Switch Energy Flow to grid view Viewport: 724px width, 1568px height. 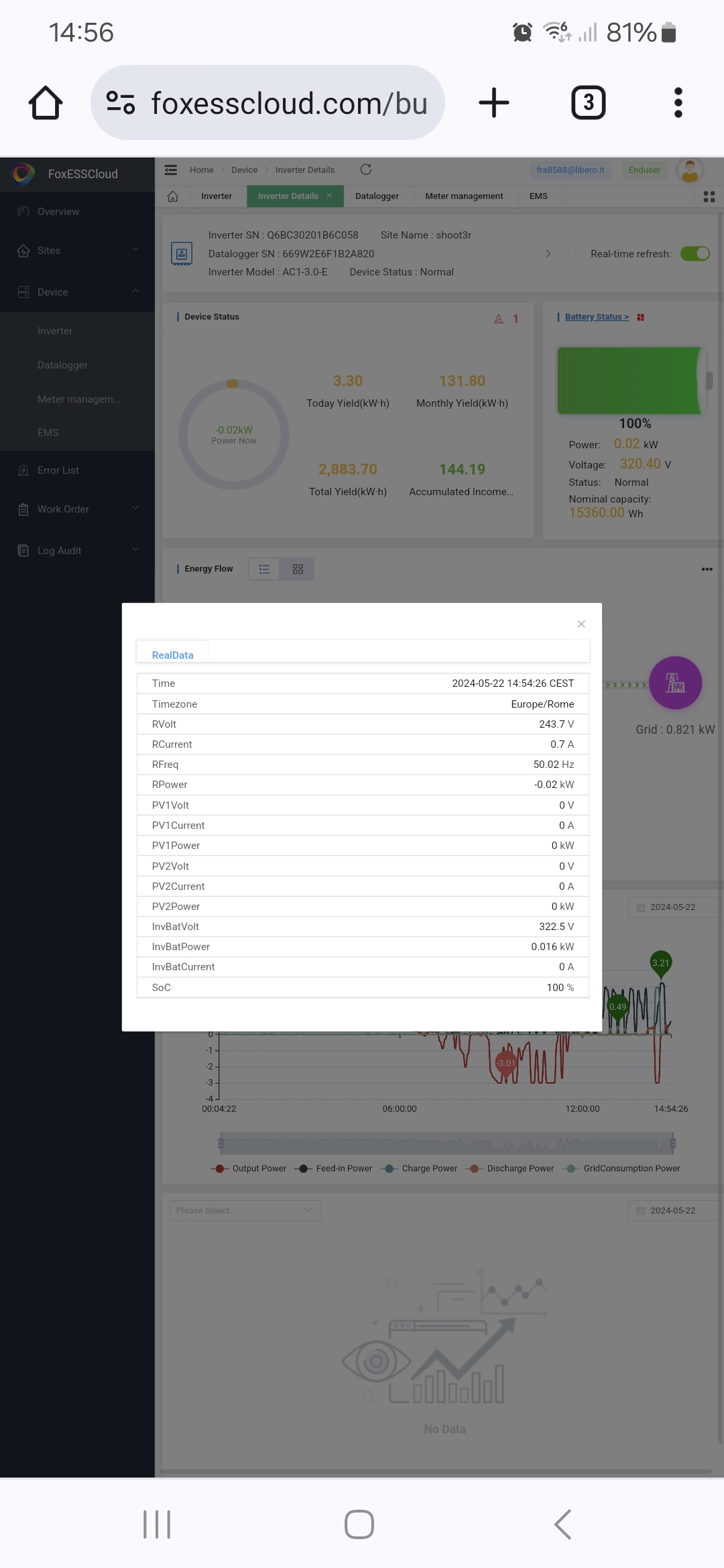(x=298, y=569)
